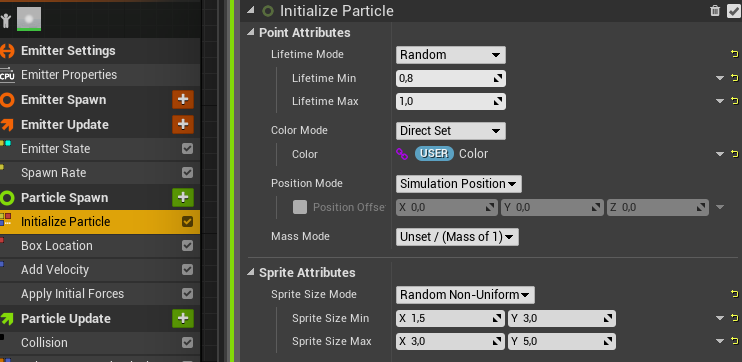Open the Mass Mode dropdown
Screen dimensions: 742x362
[x=457, y=237]
